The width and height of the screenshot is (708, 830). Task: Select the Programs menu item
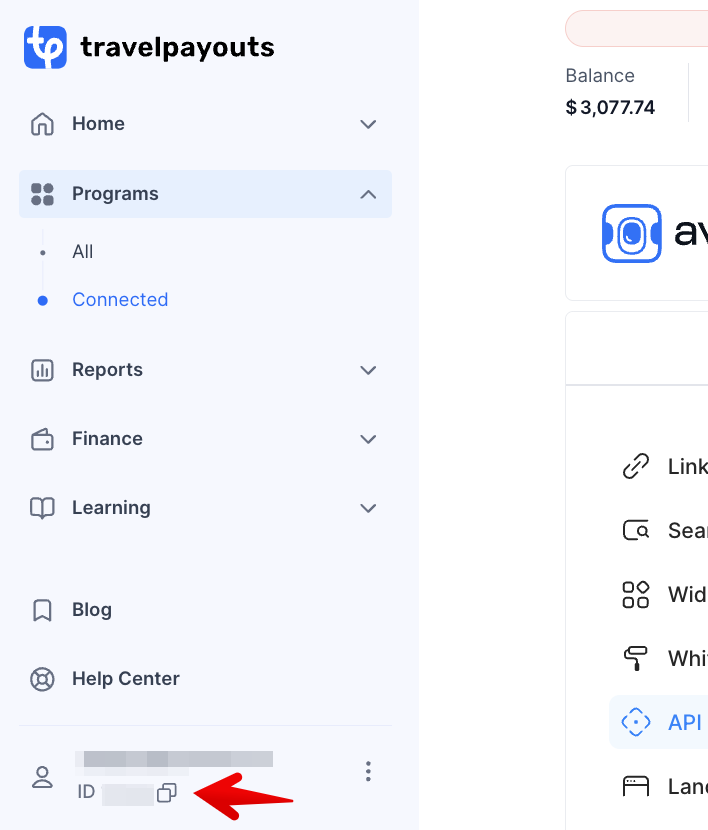click(205, 194)
